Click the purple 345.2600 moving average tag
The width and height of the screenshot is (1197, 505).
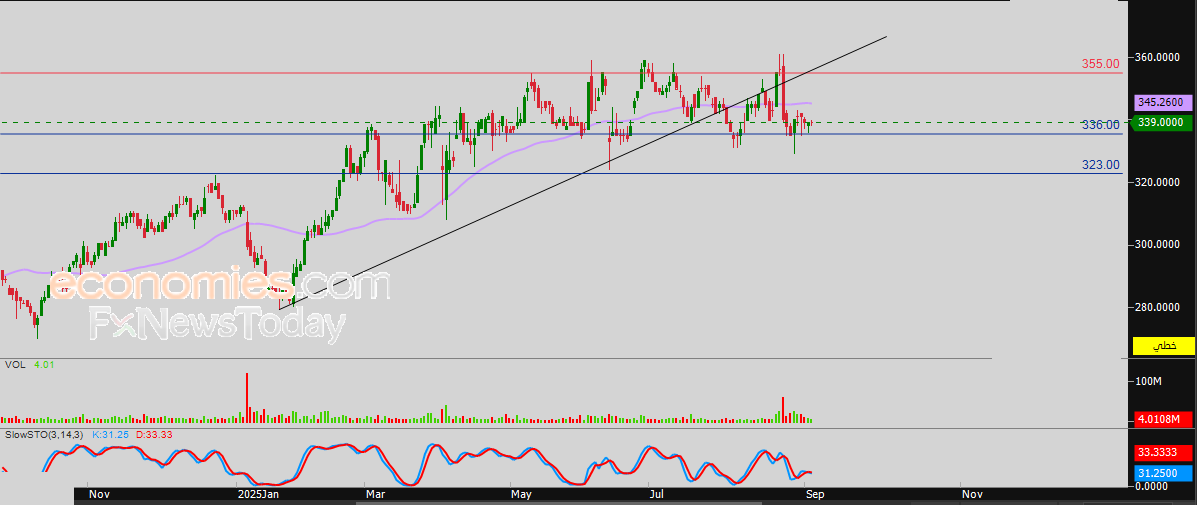[1163, 103]
